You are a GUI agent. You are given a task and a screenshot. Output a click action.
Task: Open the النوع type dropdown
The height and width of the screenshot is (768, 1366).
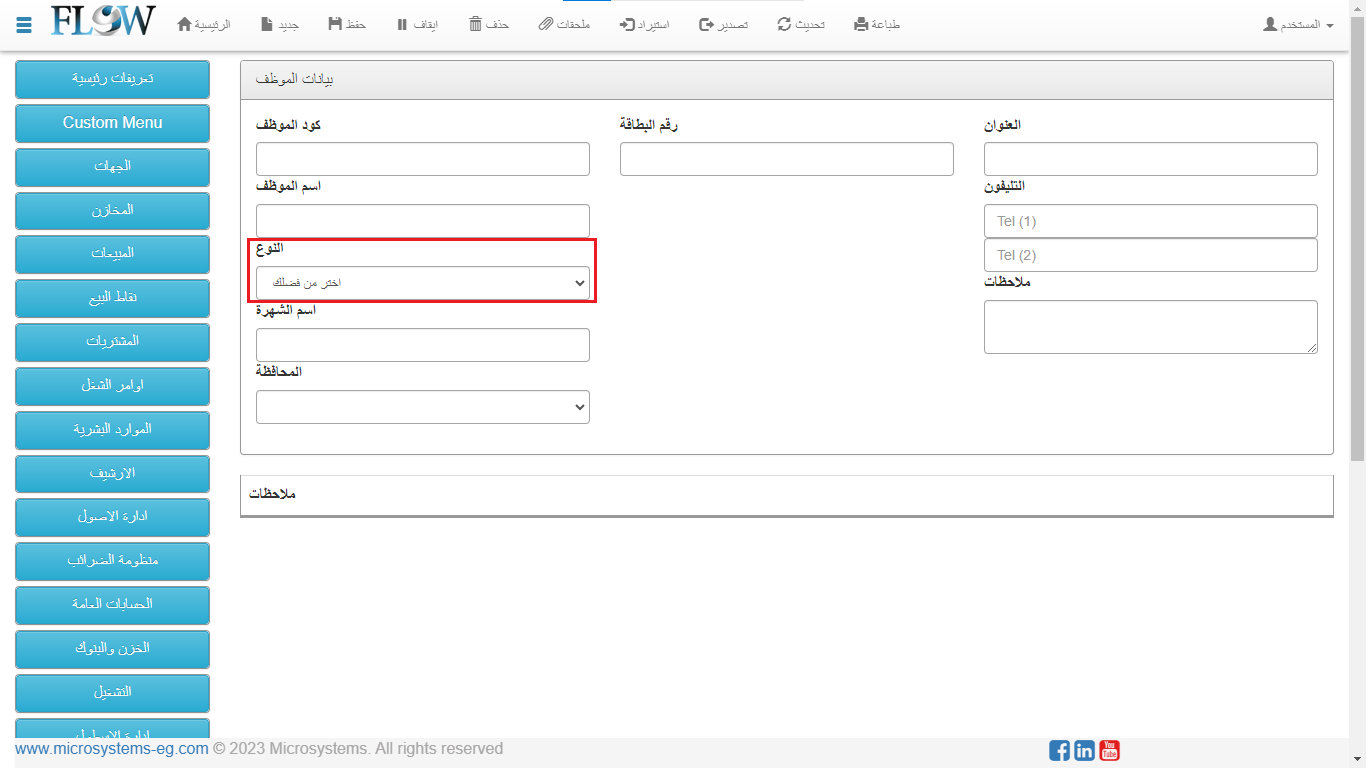422,283
